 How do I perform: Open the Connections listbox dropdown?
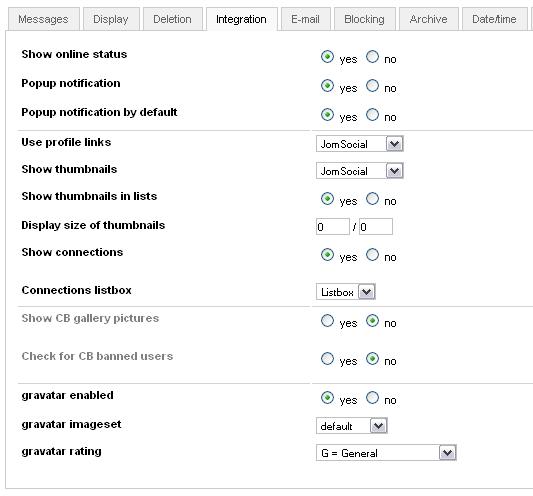point(346,292)
